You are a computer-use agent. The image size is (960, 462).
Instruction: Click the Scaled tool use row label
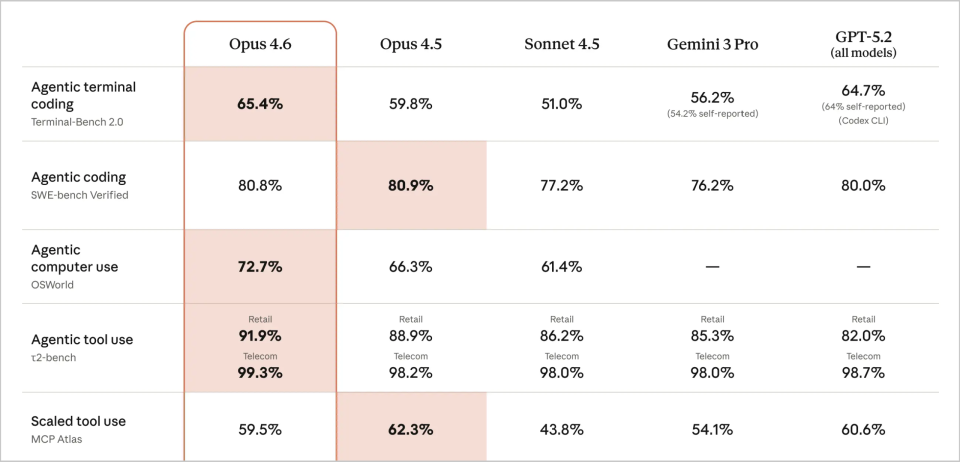pos(79,421)
